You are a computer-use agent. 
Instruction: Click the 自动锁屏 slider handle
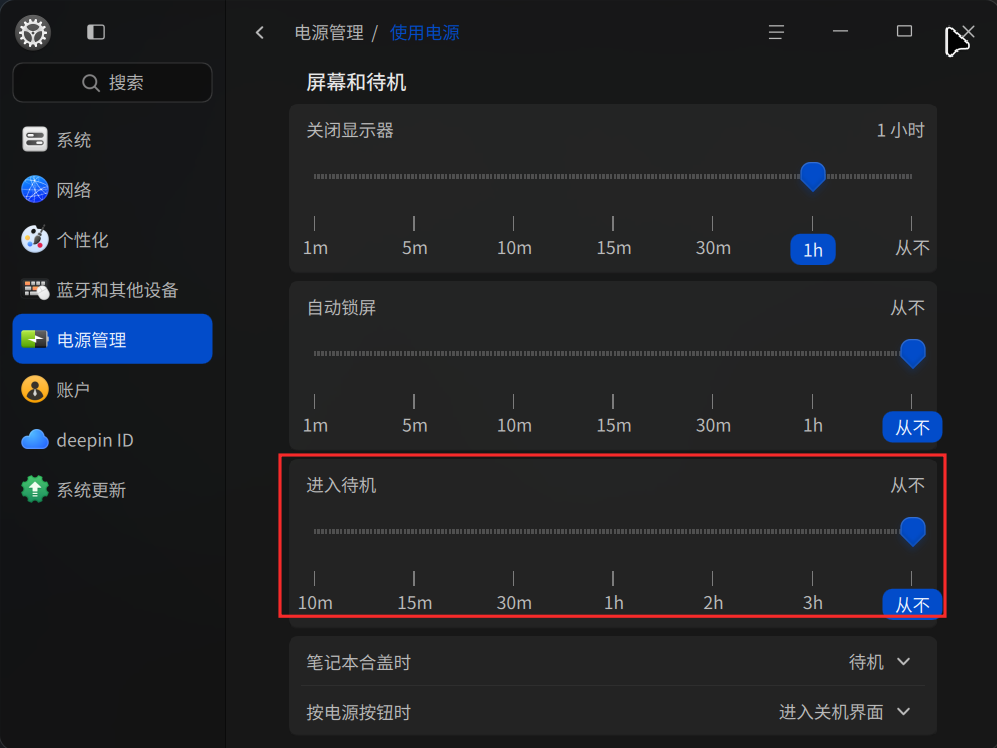[x=912, y=354]
